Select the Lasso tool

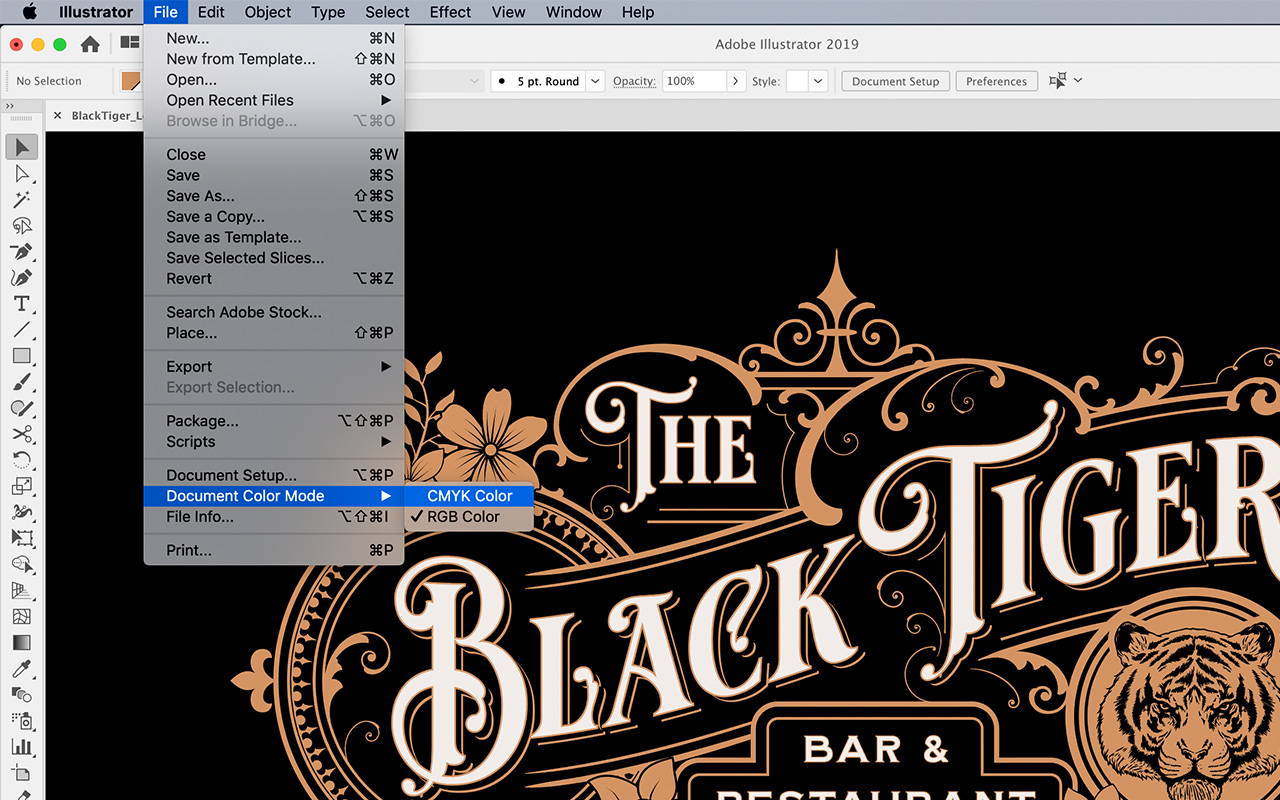22,225
